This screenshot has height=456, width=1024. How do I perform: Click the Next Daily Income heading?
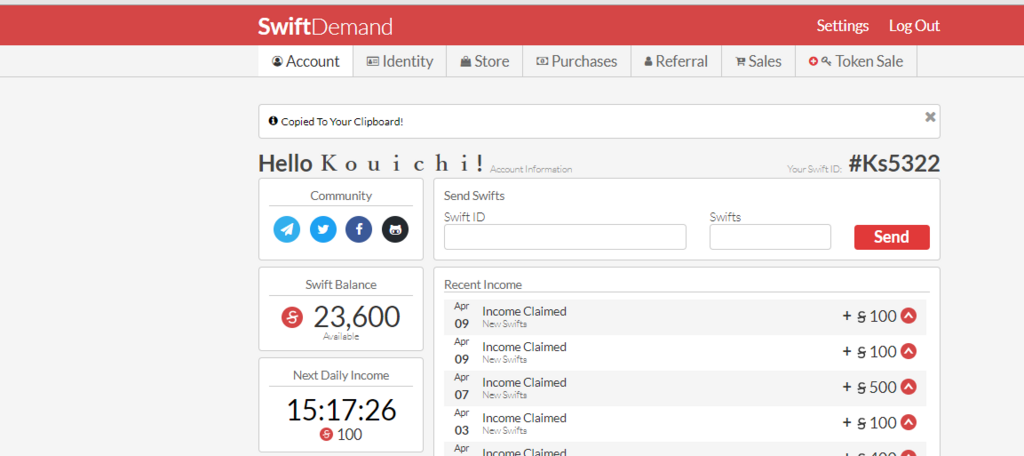tap(341, 376)
